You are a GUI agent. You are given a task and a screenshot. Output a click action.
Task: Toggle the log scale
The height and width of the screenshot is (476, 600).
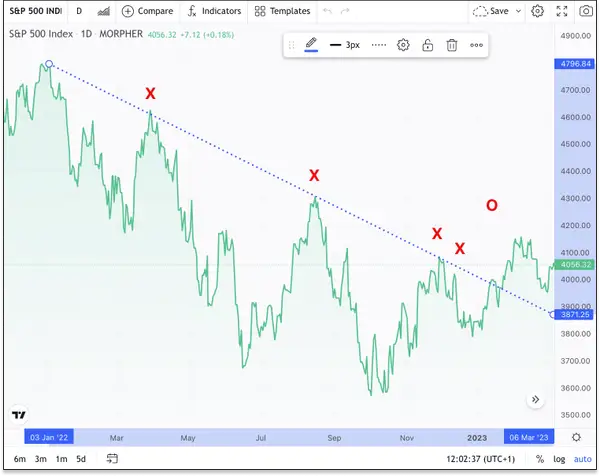(559, 459)
